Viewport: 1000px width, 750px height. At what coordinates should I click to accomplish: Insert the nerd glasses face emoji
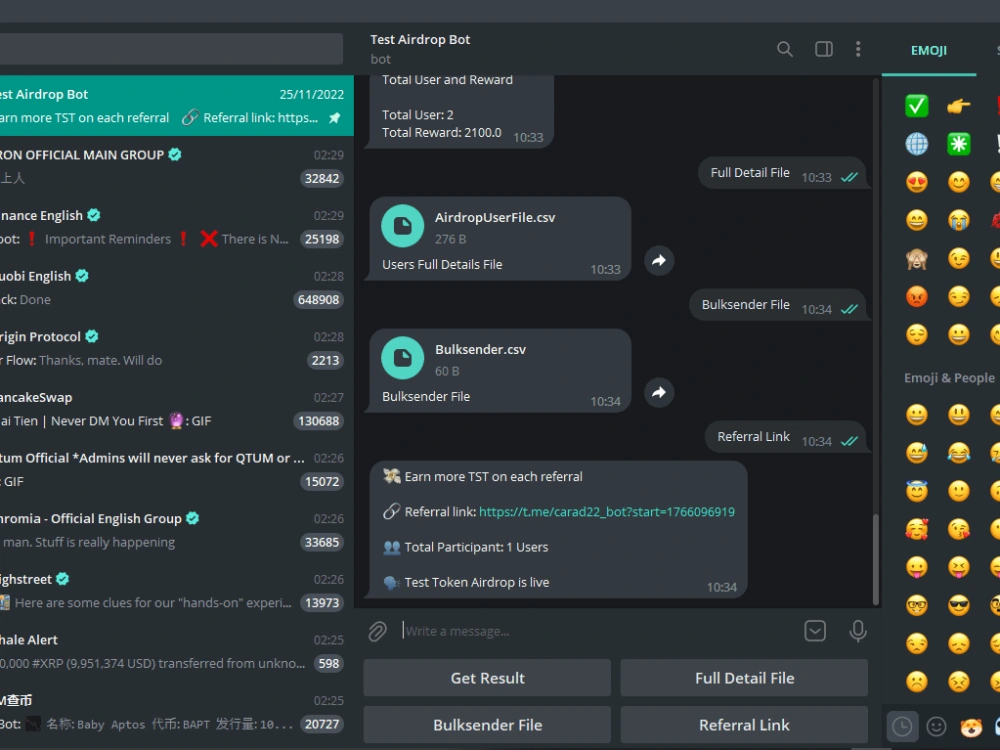click(x=916, y=605)
